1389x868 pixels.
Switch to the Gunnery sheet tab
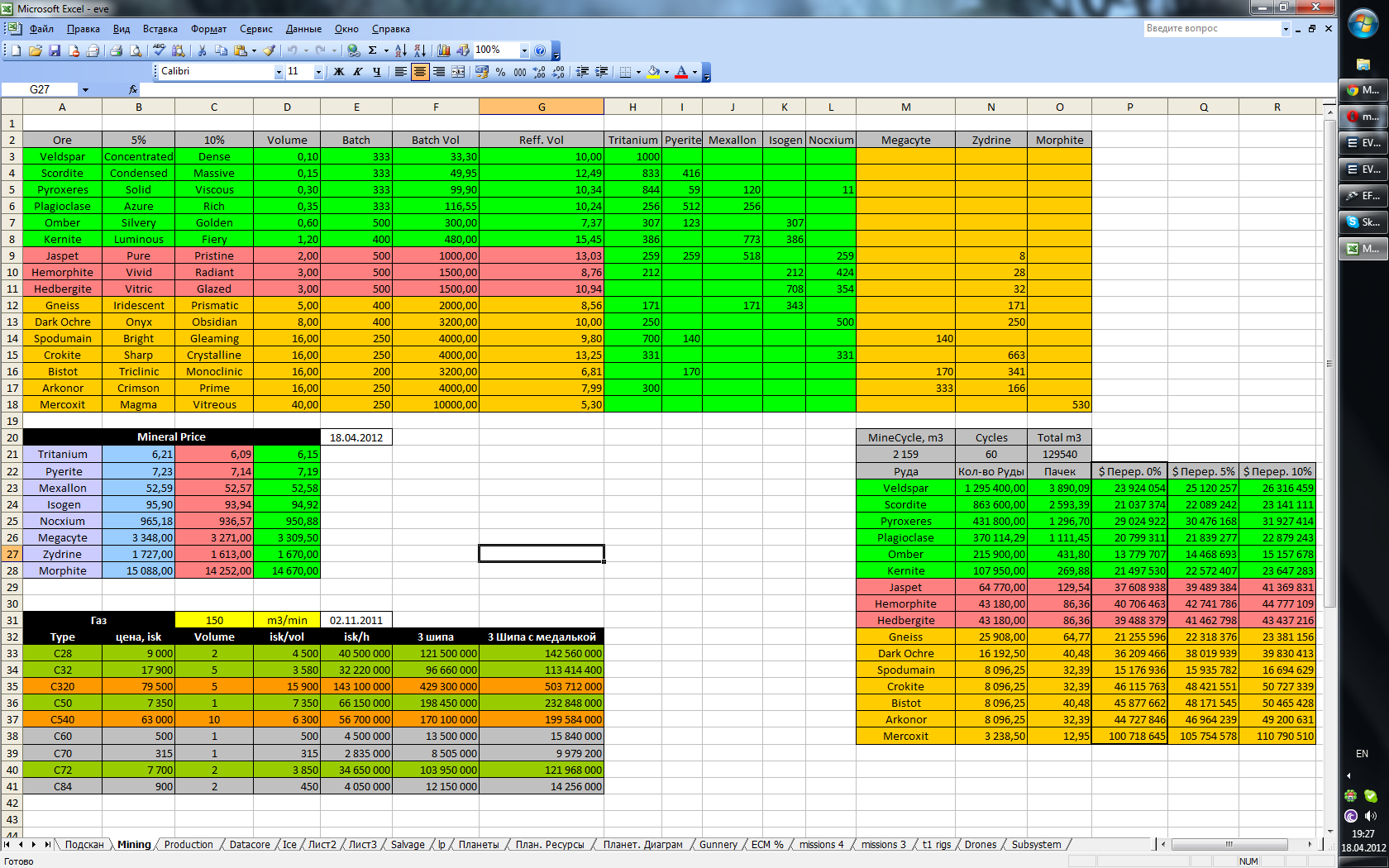pos(718,844)
